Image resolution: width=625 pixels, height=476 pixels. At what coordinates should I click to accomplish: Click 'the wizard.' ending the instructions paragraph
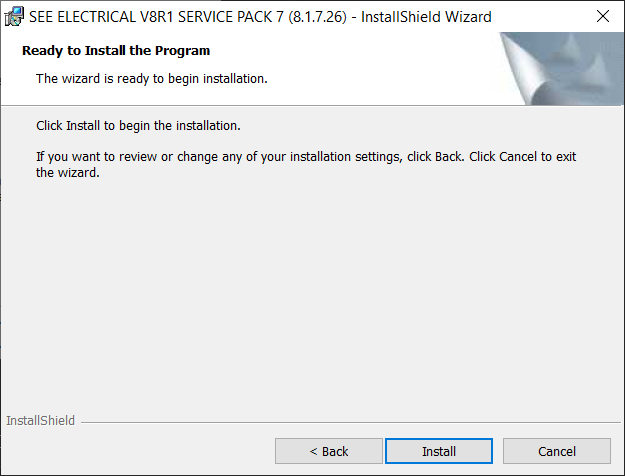tap(68, 173)
